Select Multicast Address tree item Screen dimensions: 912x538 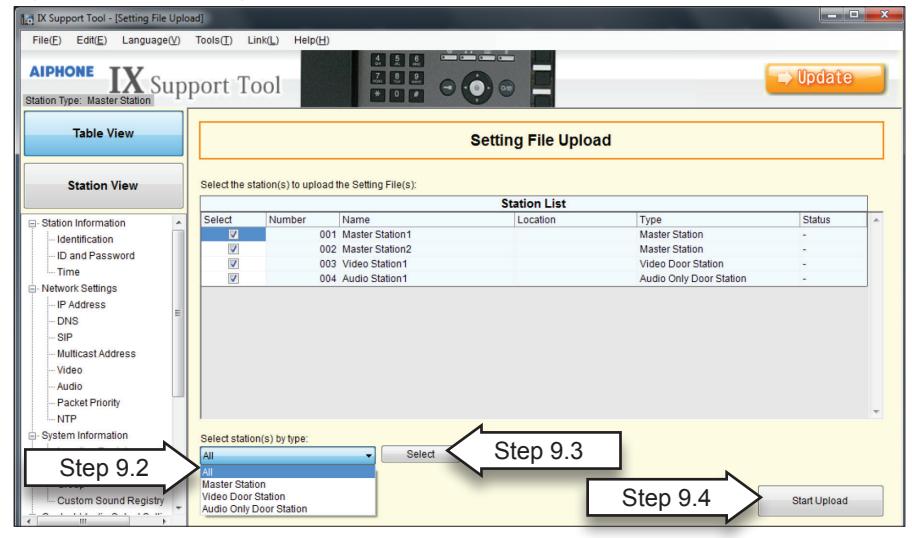[x=96, y=353]
